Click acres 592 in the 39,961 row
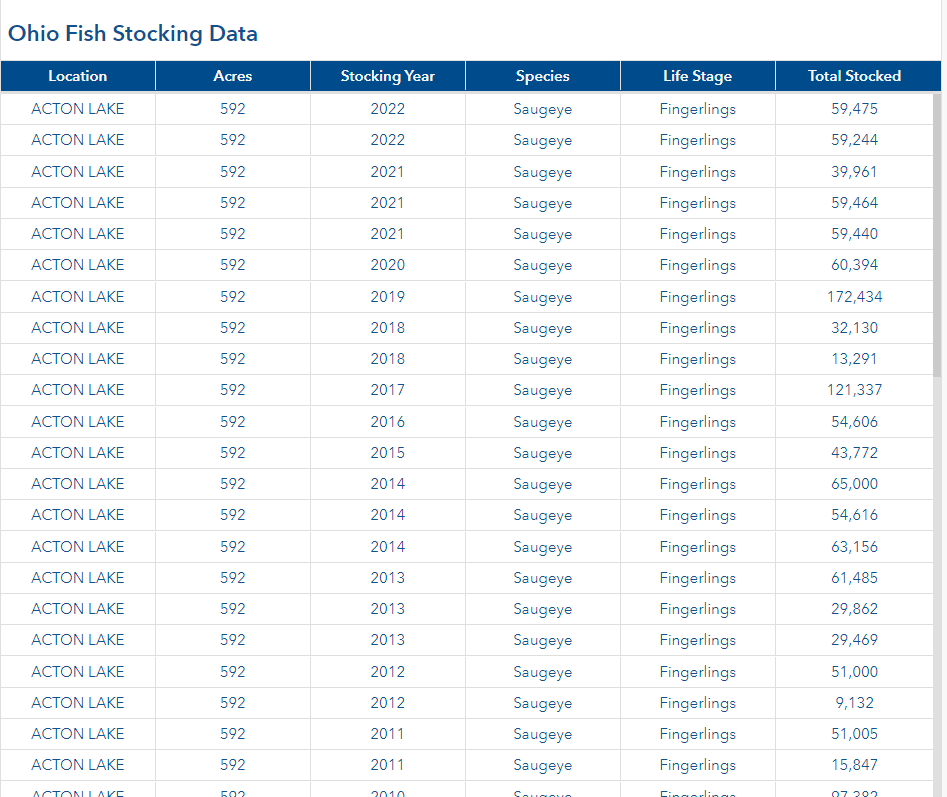Viewport: 947px width, 797px height. [233, 172]
